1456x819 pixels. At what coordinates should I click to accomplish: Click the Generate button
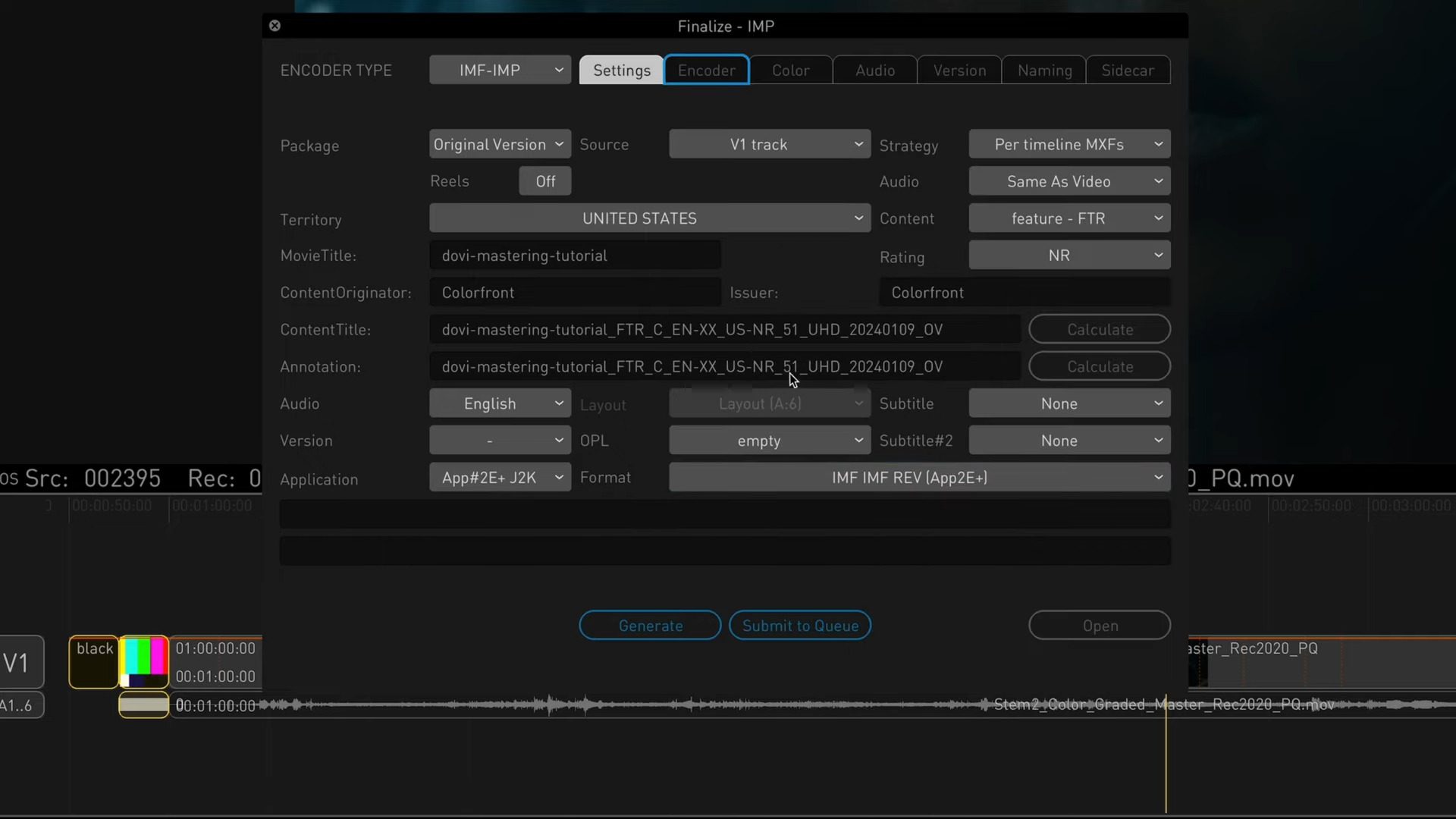tap(650, 625)
